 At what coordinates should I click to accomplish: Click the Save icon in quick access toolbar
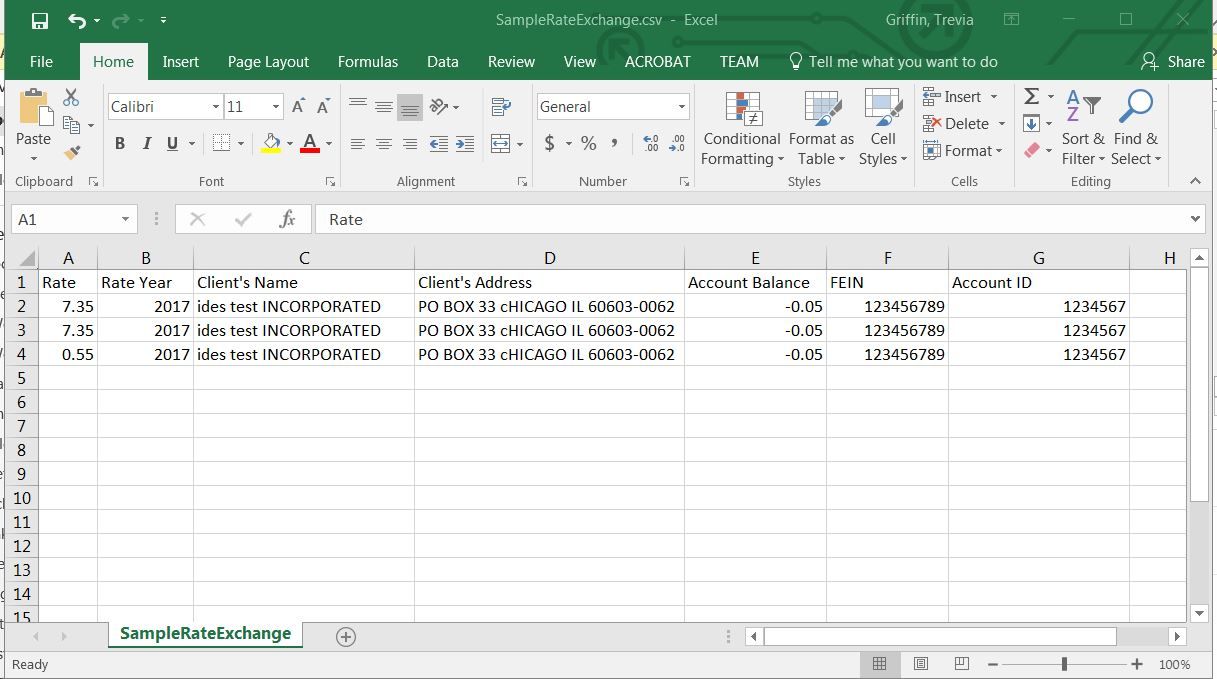point(40,20)
